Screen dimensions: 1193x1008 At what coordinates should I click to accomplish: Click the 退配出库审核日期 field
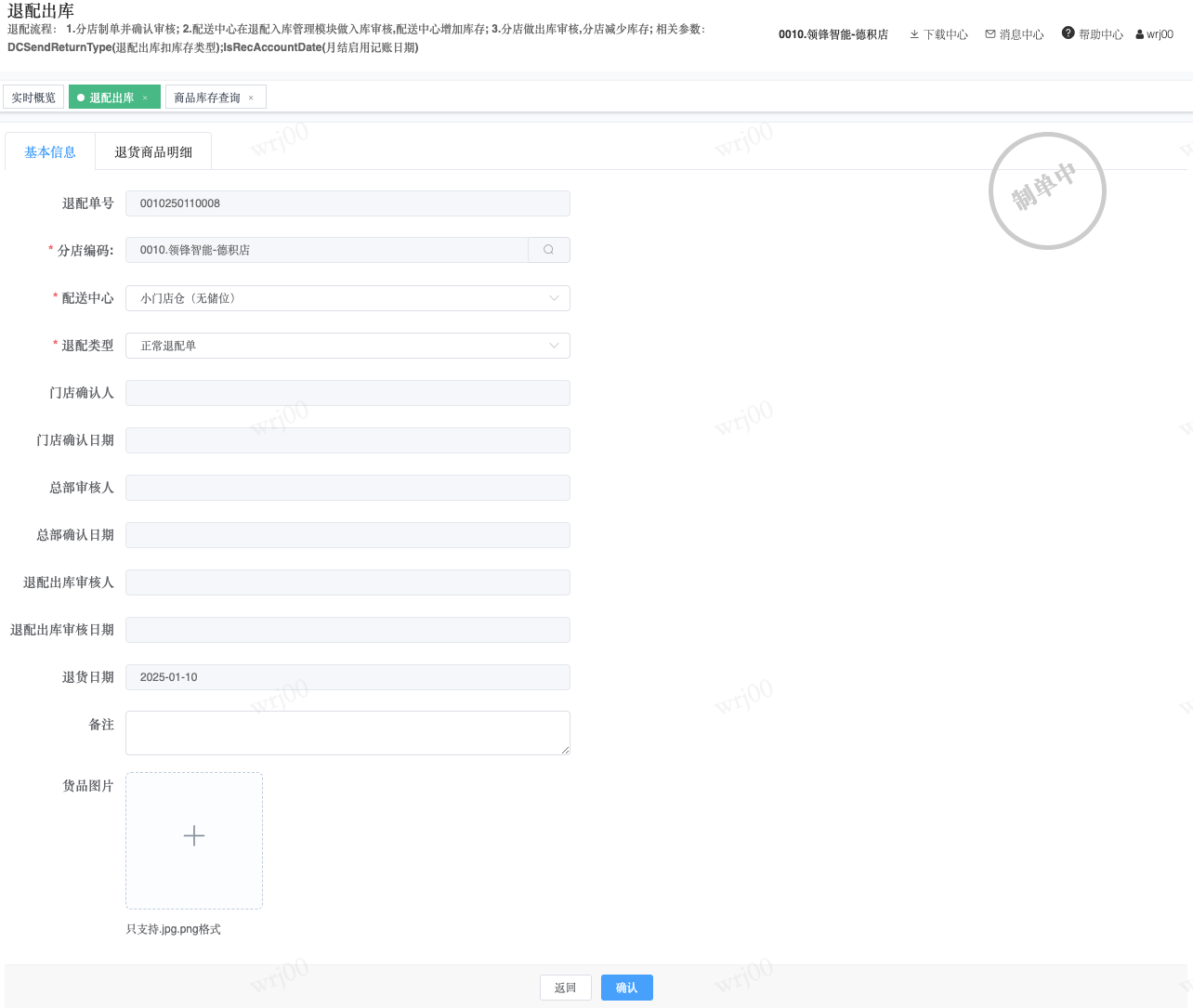[x=347, y=630]
